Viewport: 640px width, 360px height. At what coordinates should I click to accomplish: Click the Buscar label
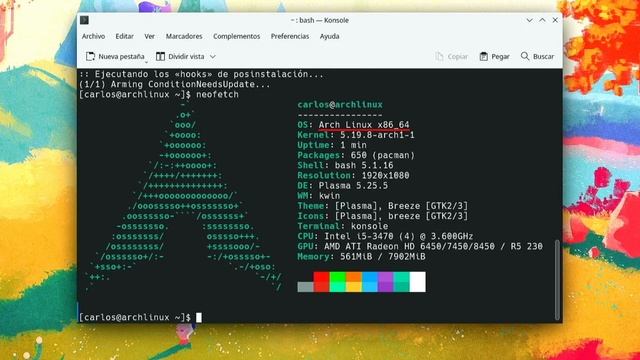point(544,57)
